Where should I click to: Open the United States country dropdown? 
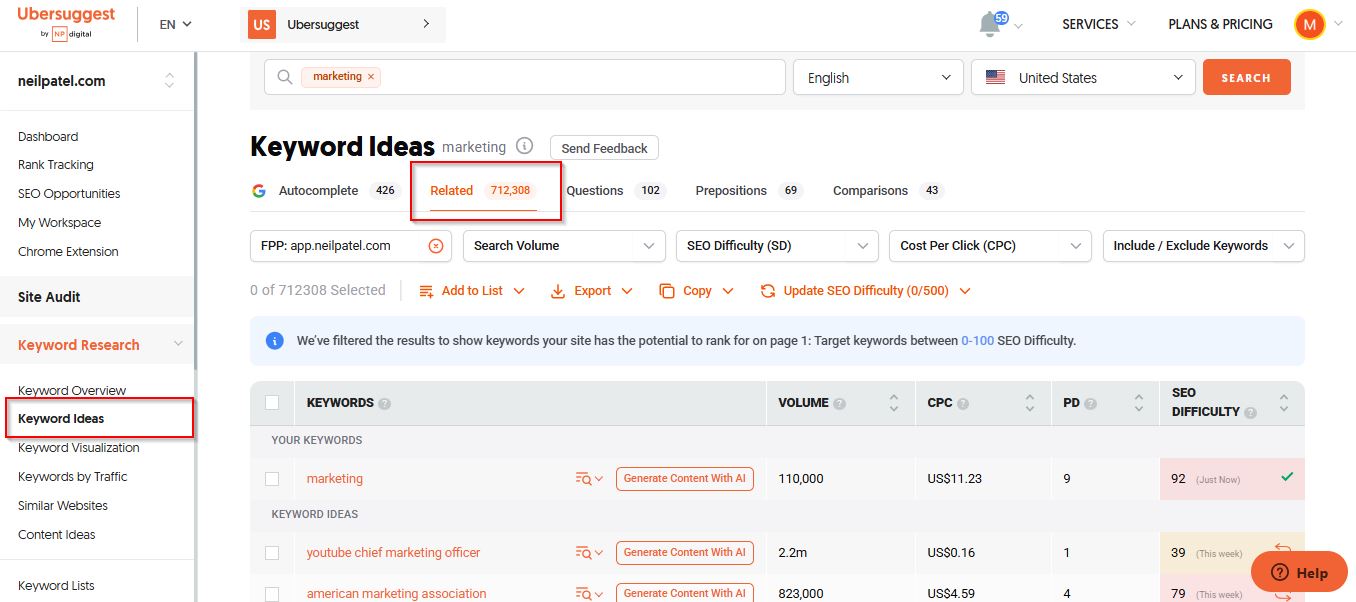(x=1083, y=78)
